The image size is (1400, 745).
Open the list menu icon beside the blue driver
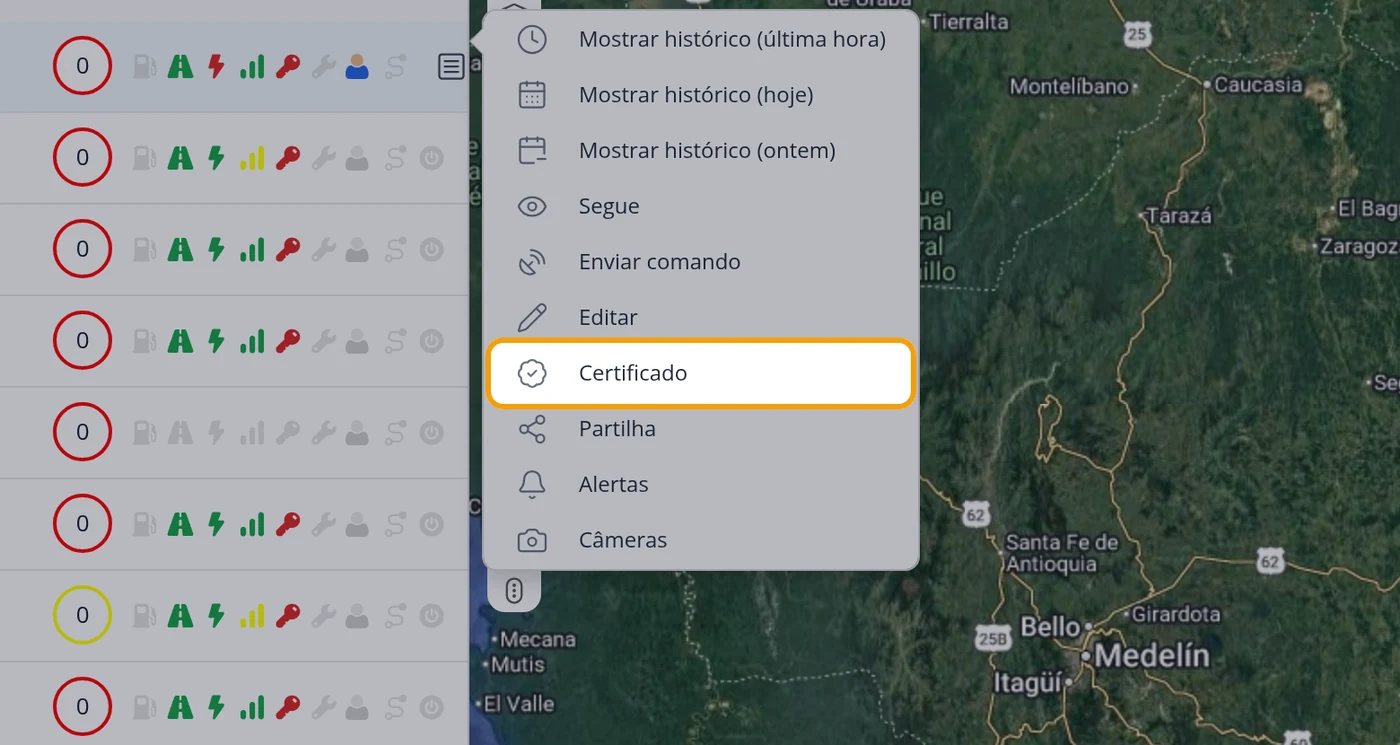click(451, 67)
